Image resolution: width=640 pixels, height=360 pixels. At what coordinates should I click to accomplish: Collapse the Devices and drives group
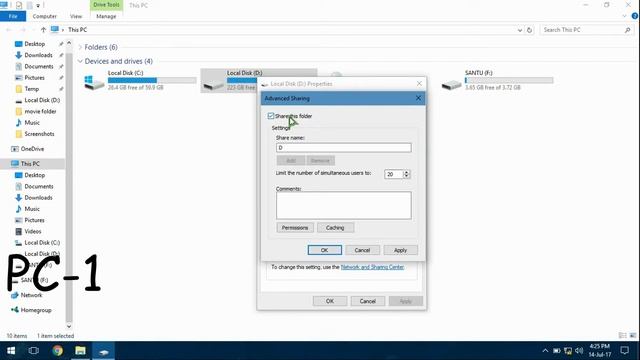pos(80,61)
